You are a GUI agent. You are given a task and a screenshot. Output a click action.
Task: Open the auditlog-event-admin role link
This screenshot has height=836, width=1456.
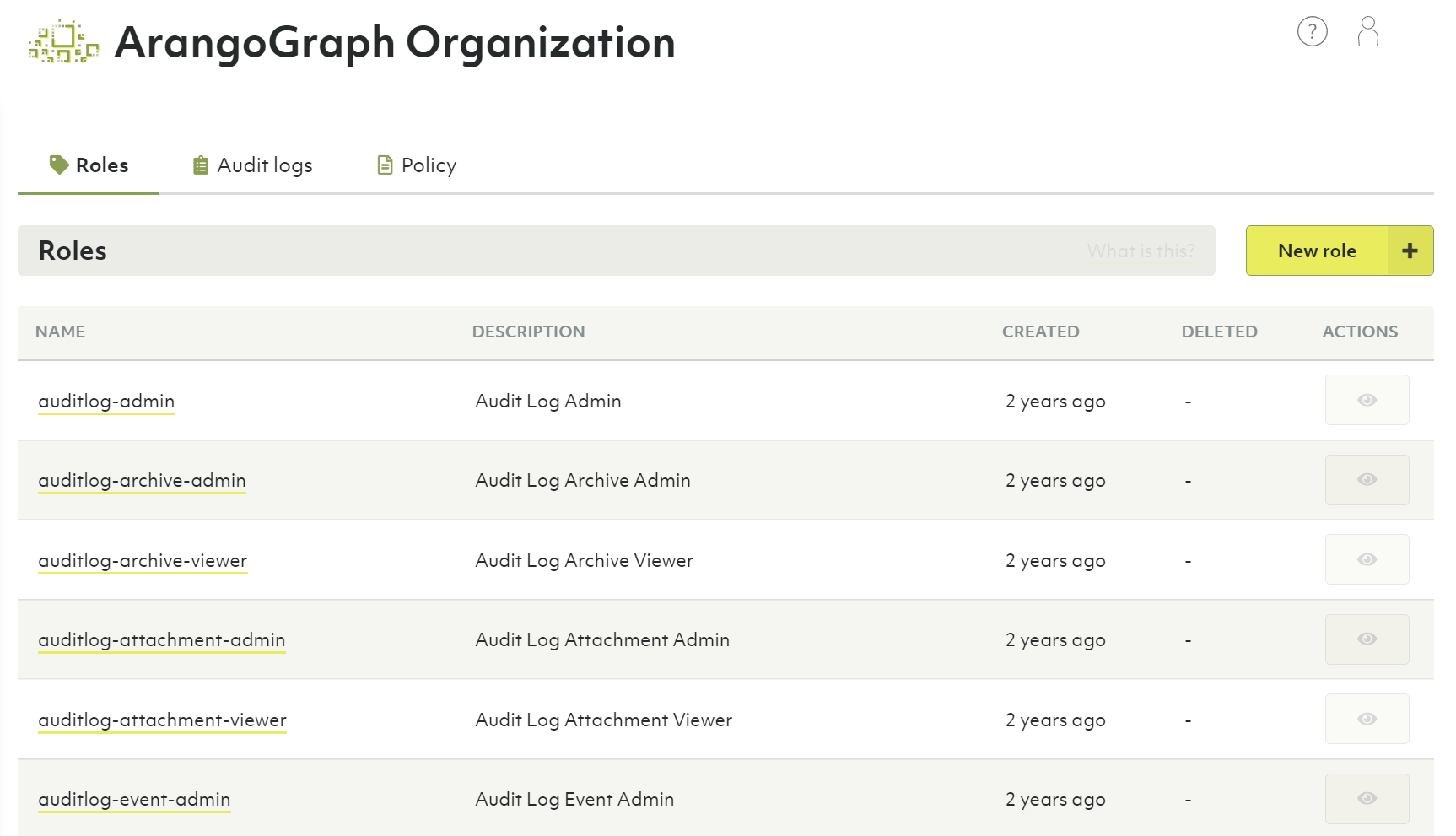click(x=134, y=800)
